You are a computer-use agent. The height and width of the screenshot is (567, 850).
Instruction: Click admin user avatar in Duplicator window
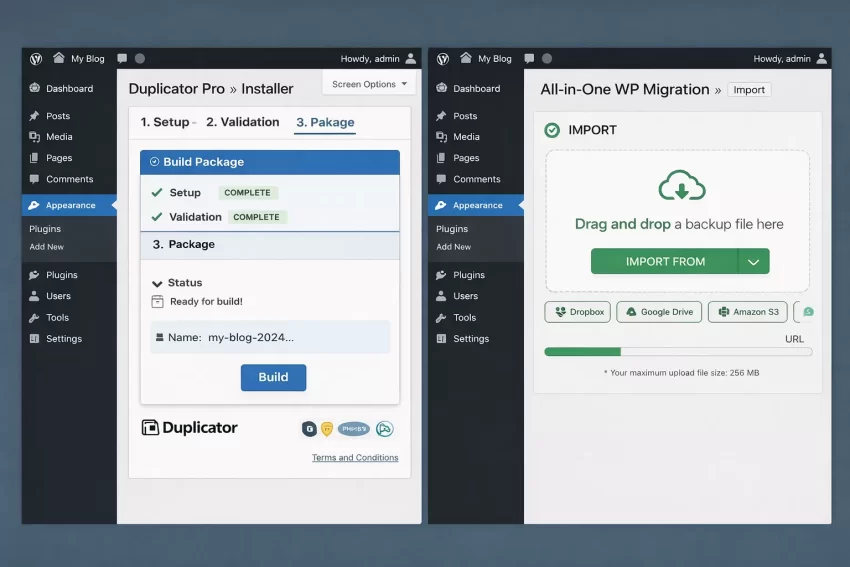[x=410, y=58]
